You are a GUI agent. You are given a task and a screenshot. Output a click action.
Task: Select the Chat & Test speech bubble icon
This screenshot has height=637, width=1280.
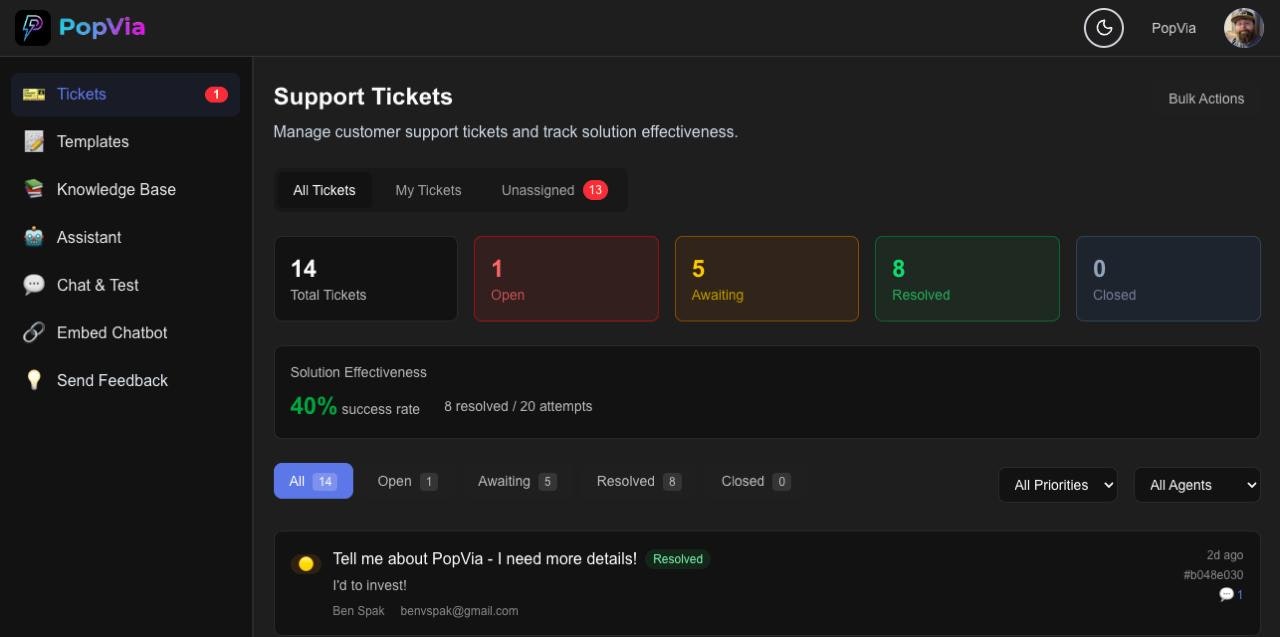[33, 285]
